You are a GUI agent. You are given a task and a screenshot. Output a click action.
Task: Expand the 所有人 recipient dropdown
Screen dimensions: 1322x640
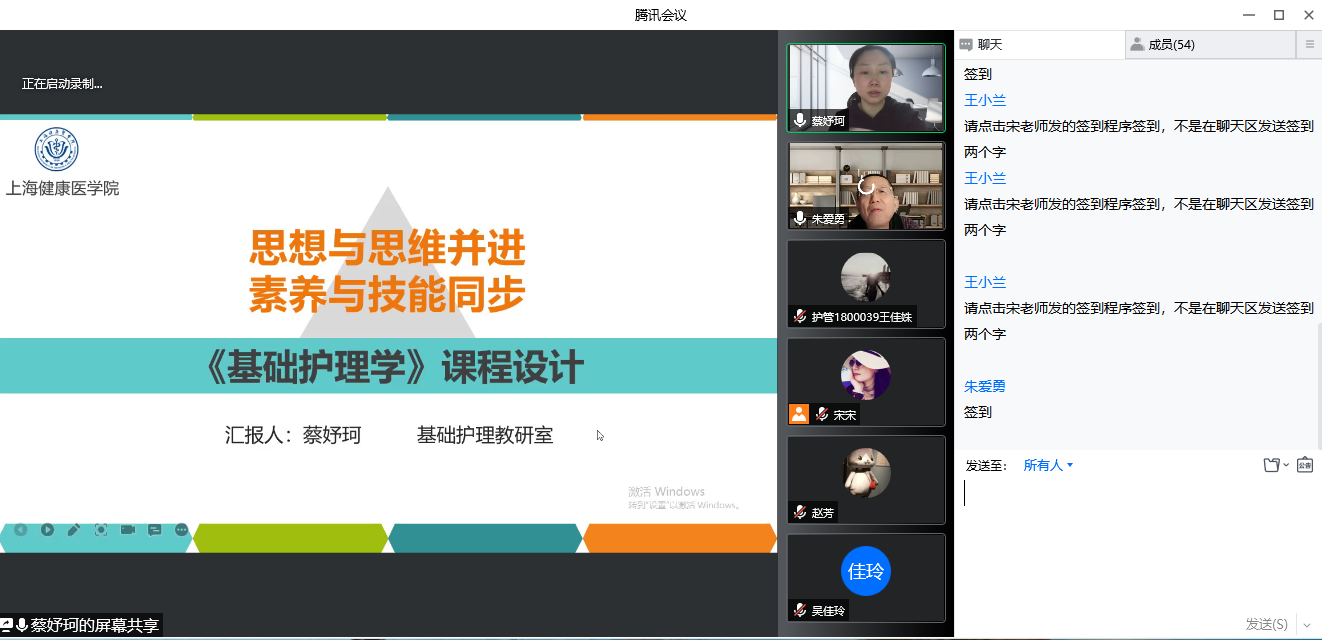click(1048, 465)
